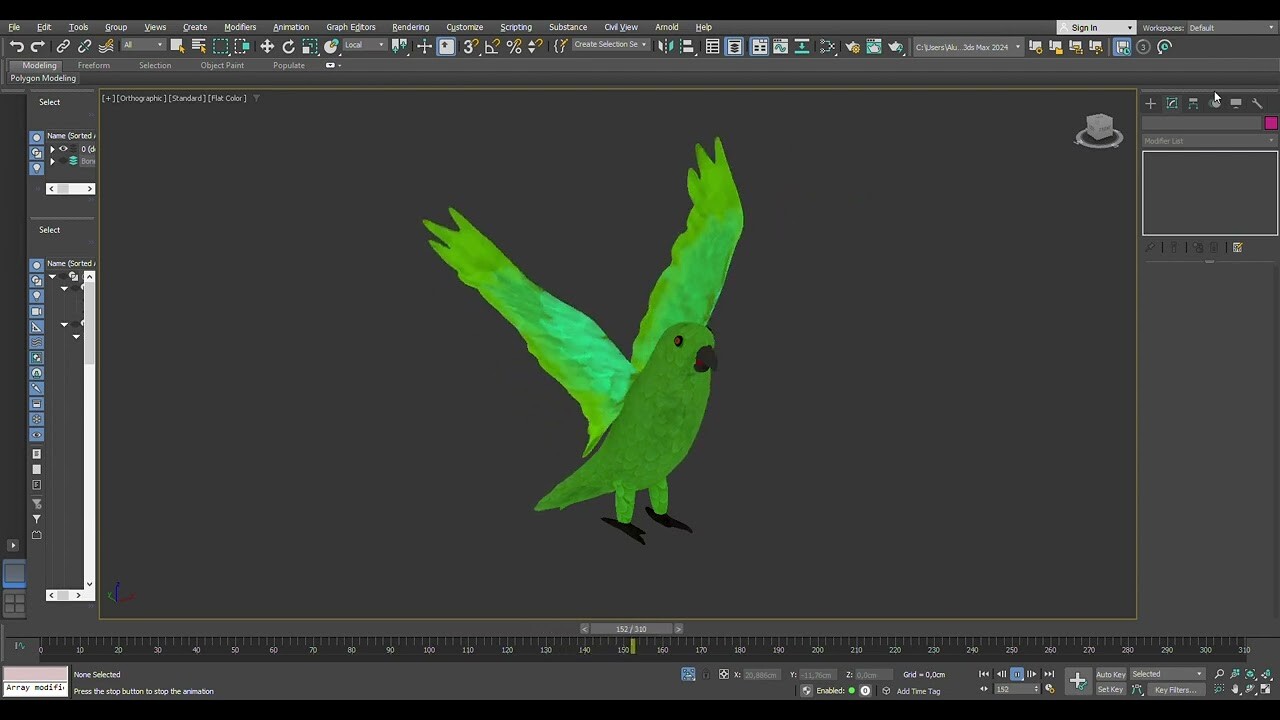Select the Select and Rotate tool
Viewport: 1280px width, 720px height.
tap(289, 47)
